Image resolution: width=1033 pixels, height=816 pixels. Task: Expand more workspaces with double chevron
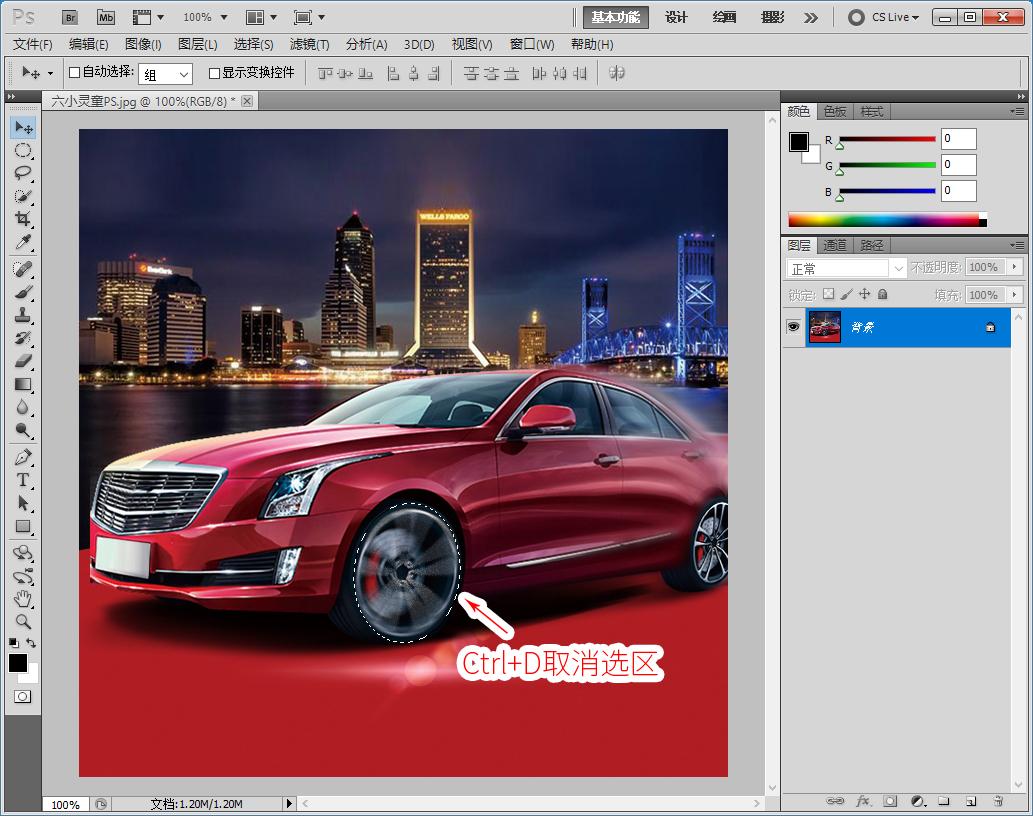pyautogui.click(x=811, y=18)
